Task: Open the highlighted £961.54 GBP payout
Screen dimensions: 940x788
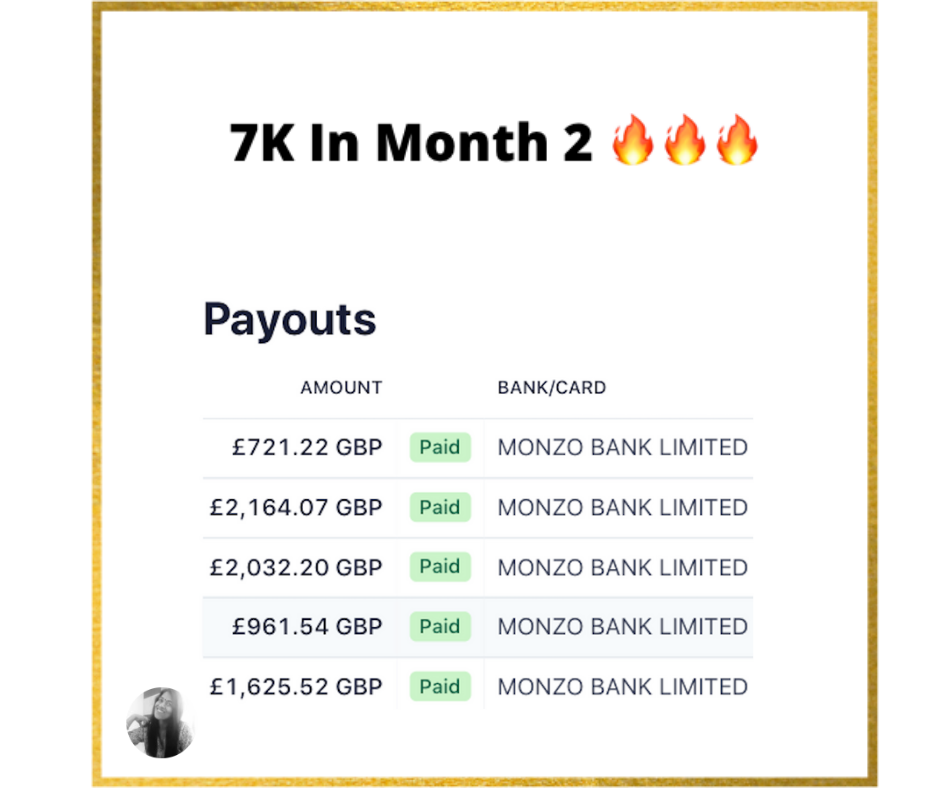Action: pyautogui.click(x=478, y=627)
